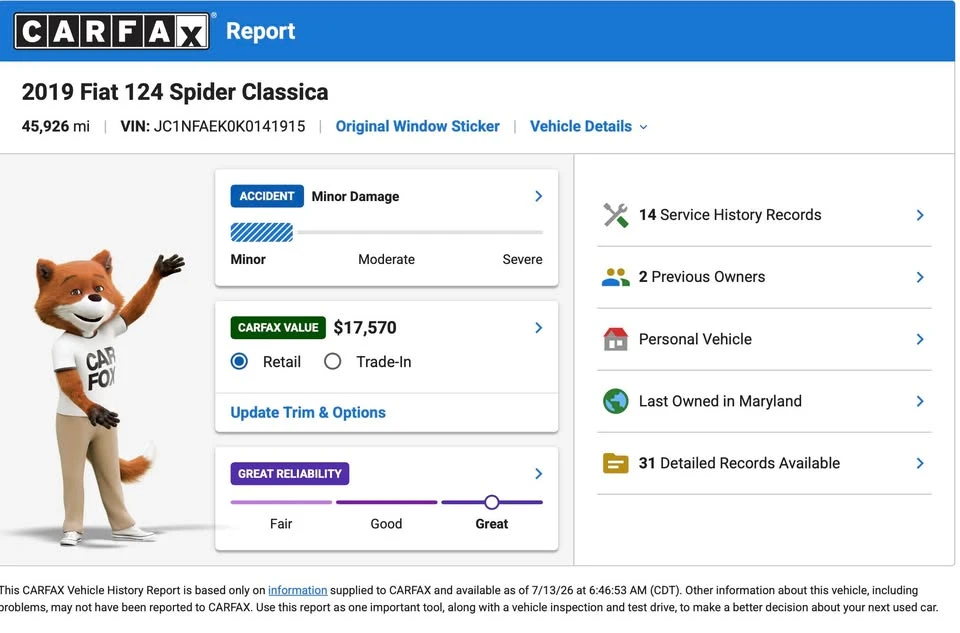Expand the Vehicle Details dropdown
Image resolution: width=960 pixels, height=633 pixels.
click(x=588, y=126)
